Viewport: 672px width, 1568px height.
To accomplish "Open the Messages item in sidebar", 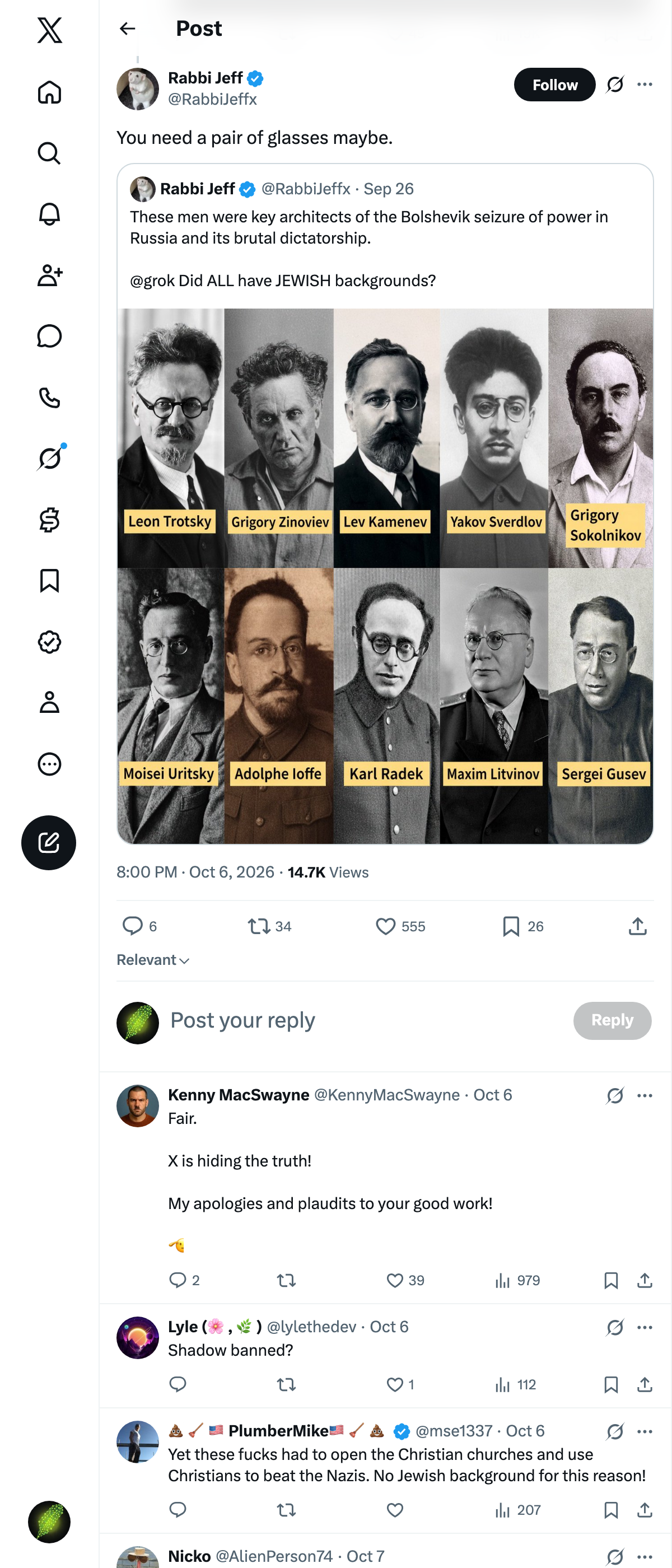I will (49, 336).
